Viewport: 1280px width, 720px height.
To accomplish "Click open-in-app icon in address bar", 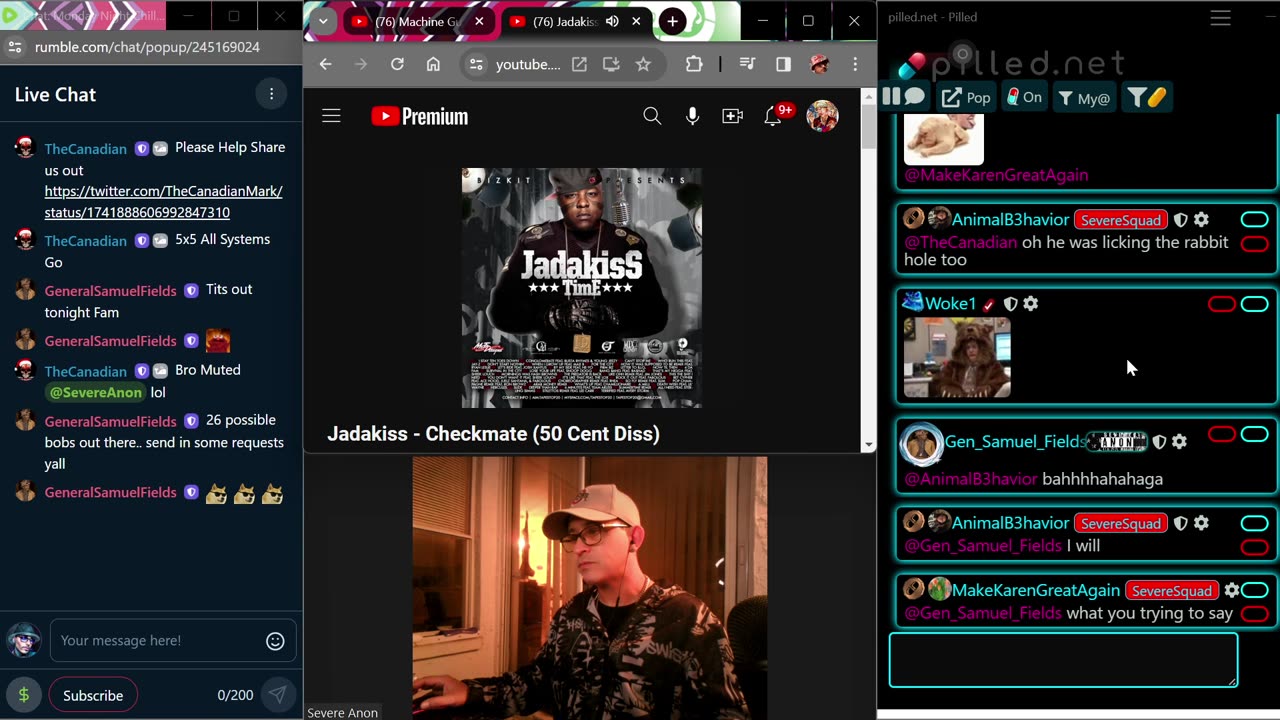I will point(579,64).
